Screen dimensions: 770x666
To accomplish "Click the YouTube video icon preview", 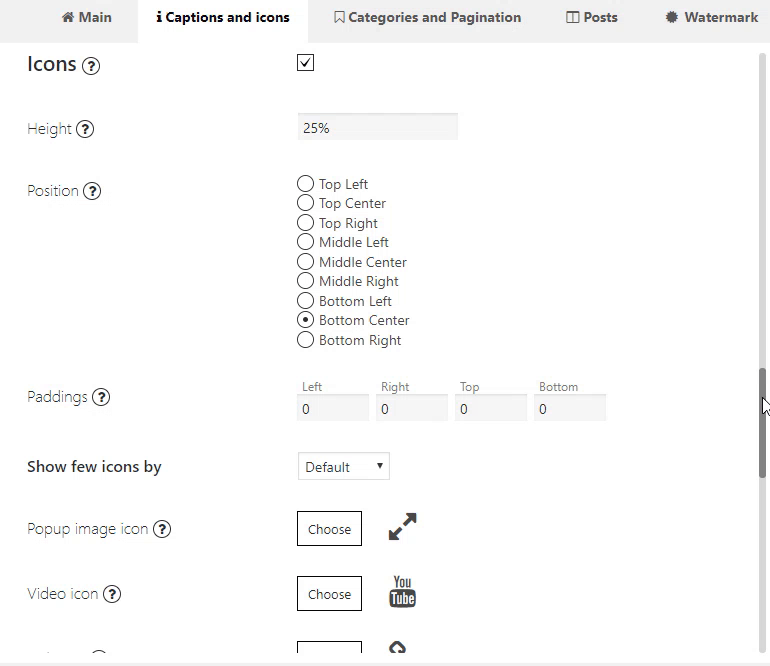I will tap(403, 592).
